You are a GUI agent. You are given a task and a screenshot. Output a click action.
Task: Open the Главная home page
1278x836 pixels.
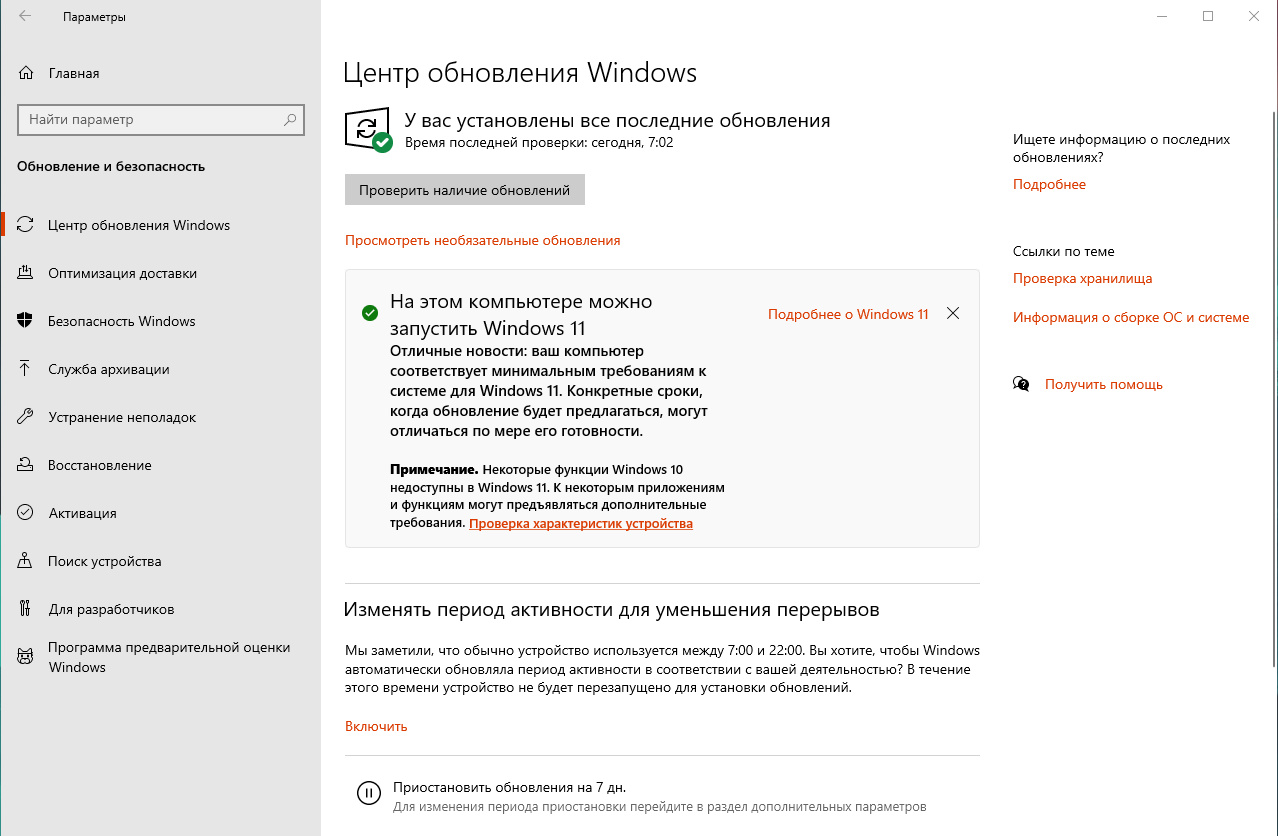(x=74, y=73)
